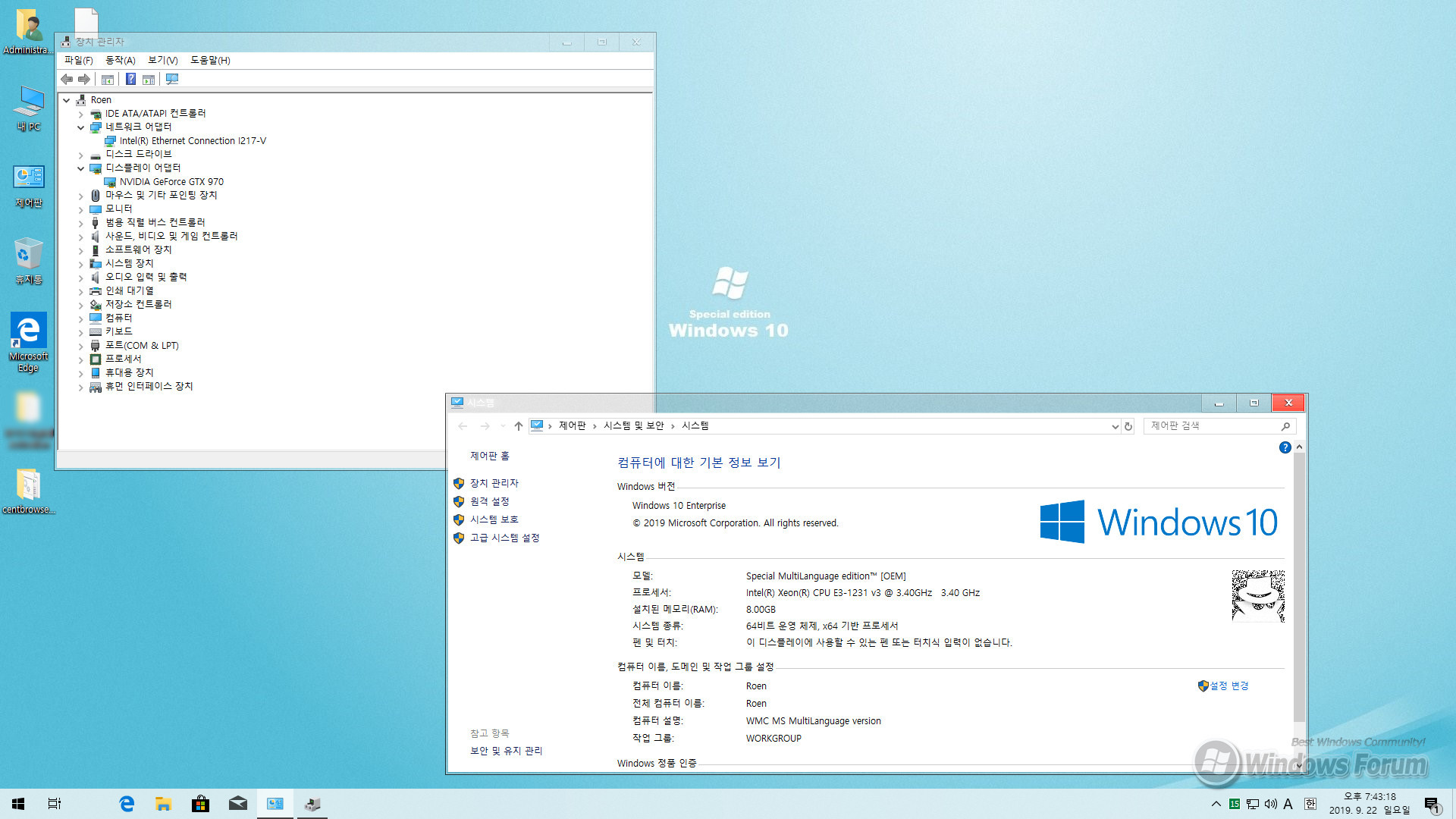Select 범용 직렬 버스 컨트롤러 row

coord(155,223)
